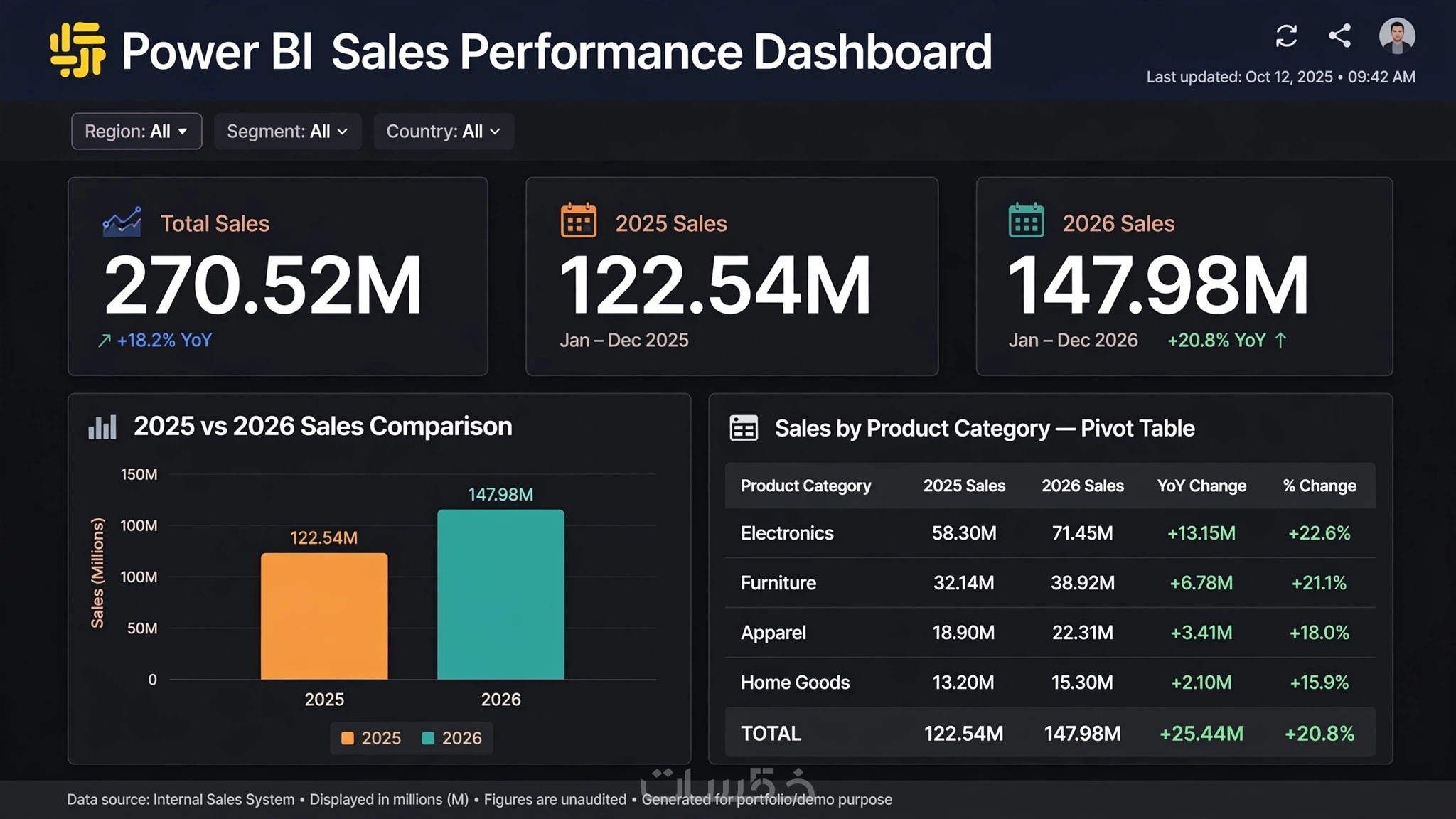Click the +13.15M YoY change value
The width and height of the screenshot is (1456, 819).
click(1201, 533)
